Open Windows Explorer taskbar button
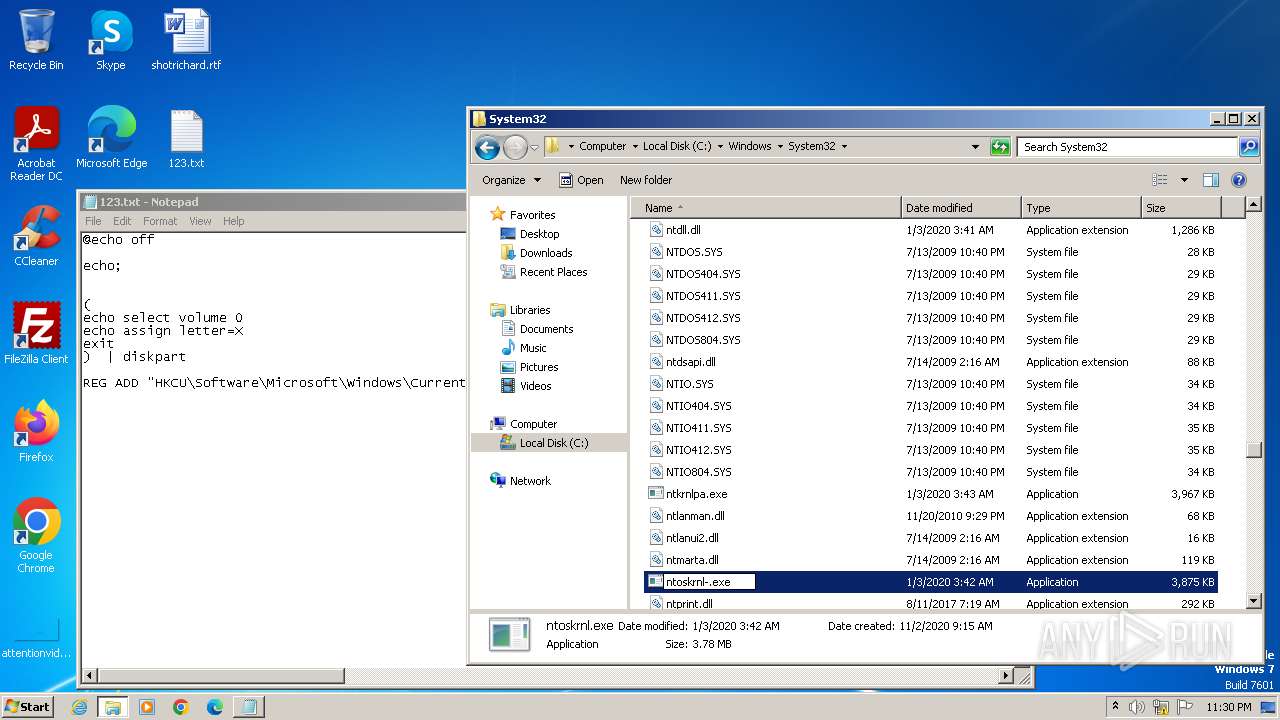 tap(113, 707)
